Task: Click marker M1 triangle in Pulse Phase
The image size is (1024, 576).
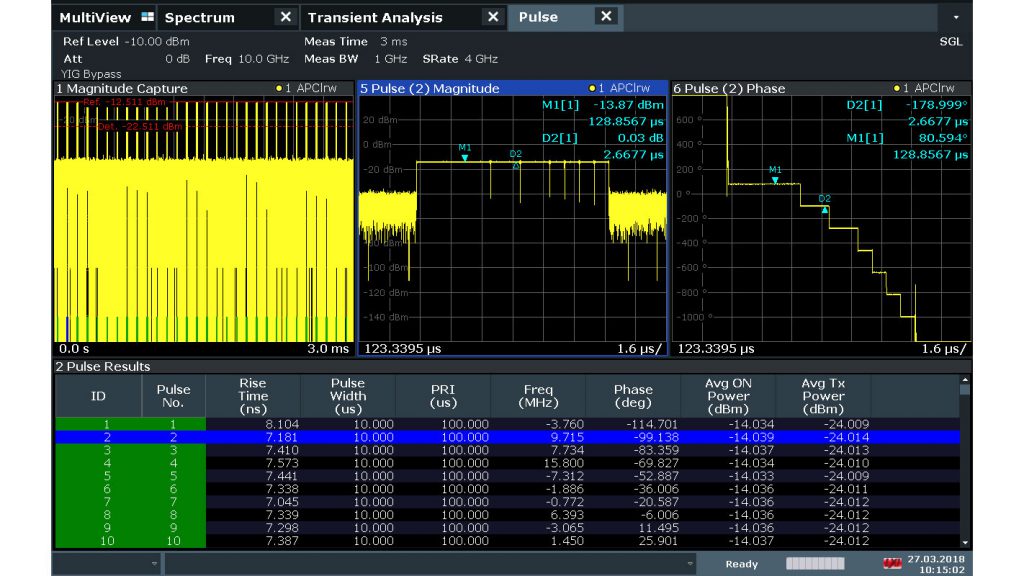Action: tap(775, 179)
